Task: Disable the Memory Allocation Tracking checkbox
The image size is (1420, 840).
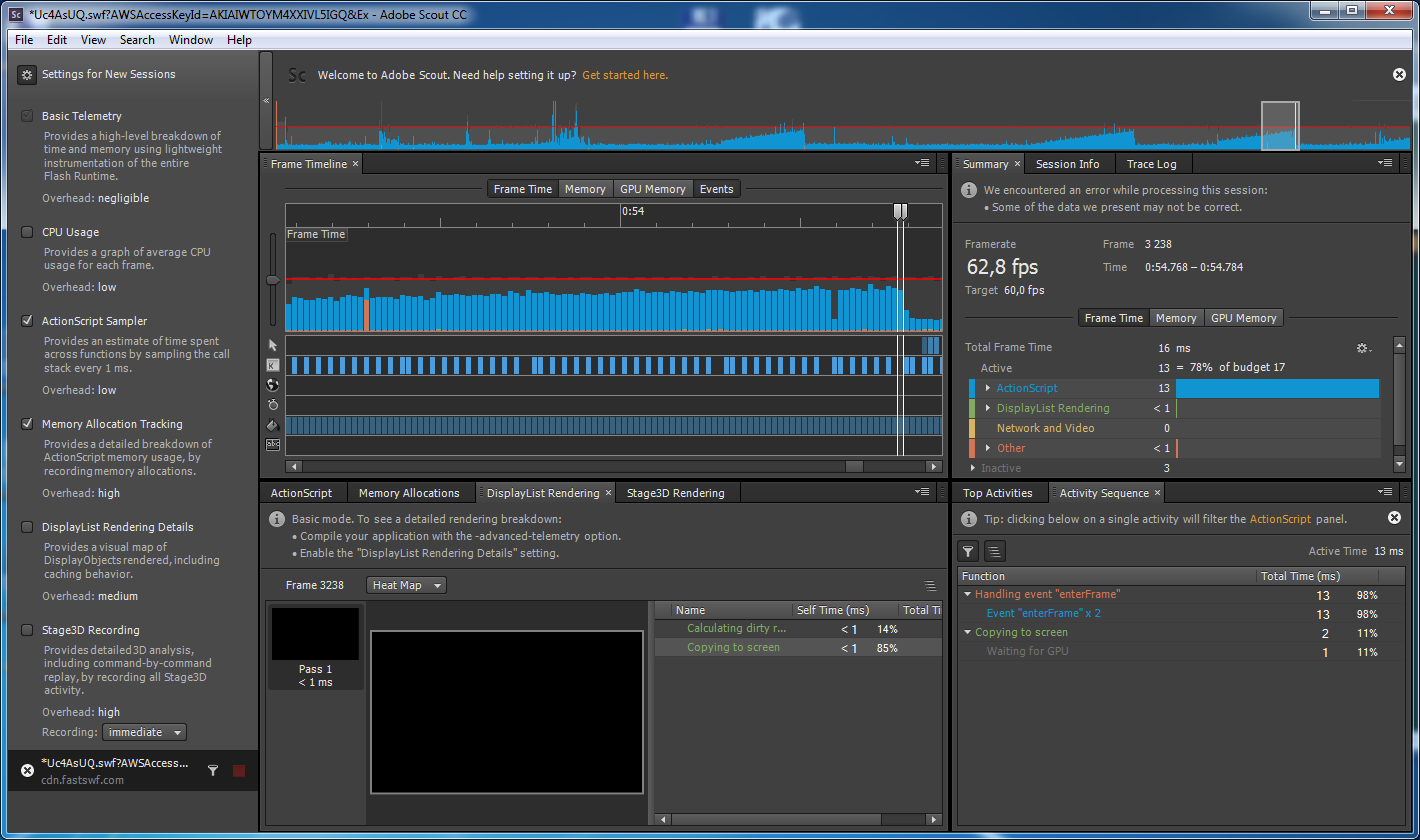Action: (27, 424)
